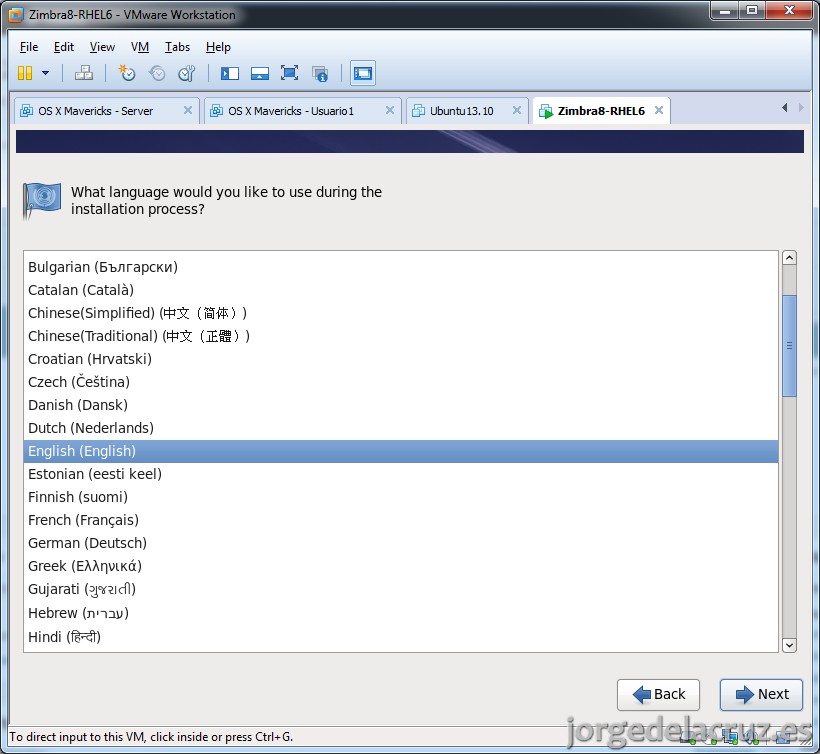Pick Danish (Dansk) from the list
The height and width of the screenshot is (754, 820).
(401, 405)
